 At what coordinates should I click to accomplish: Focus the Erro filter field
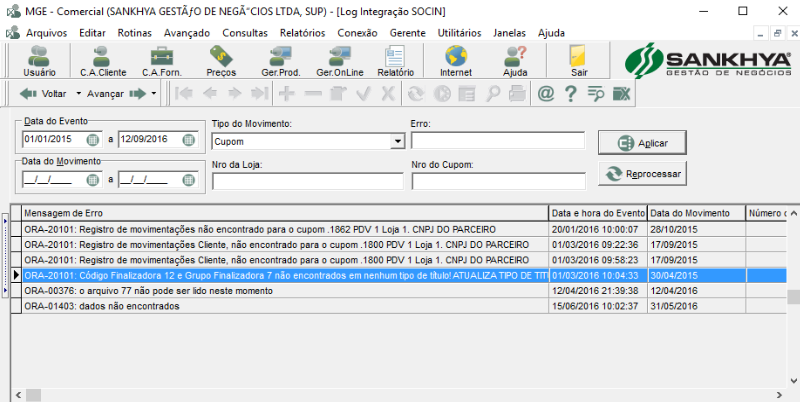pos(498,141)
